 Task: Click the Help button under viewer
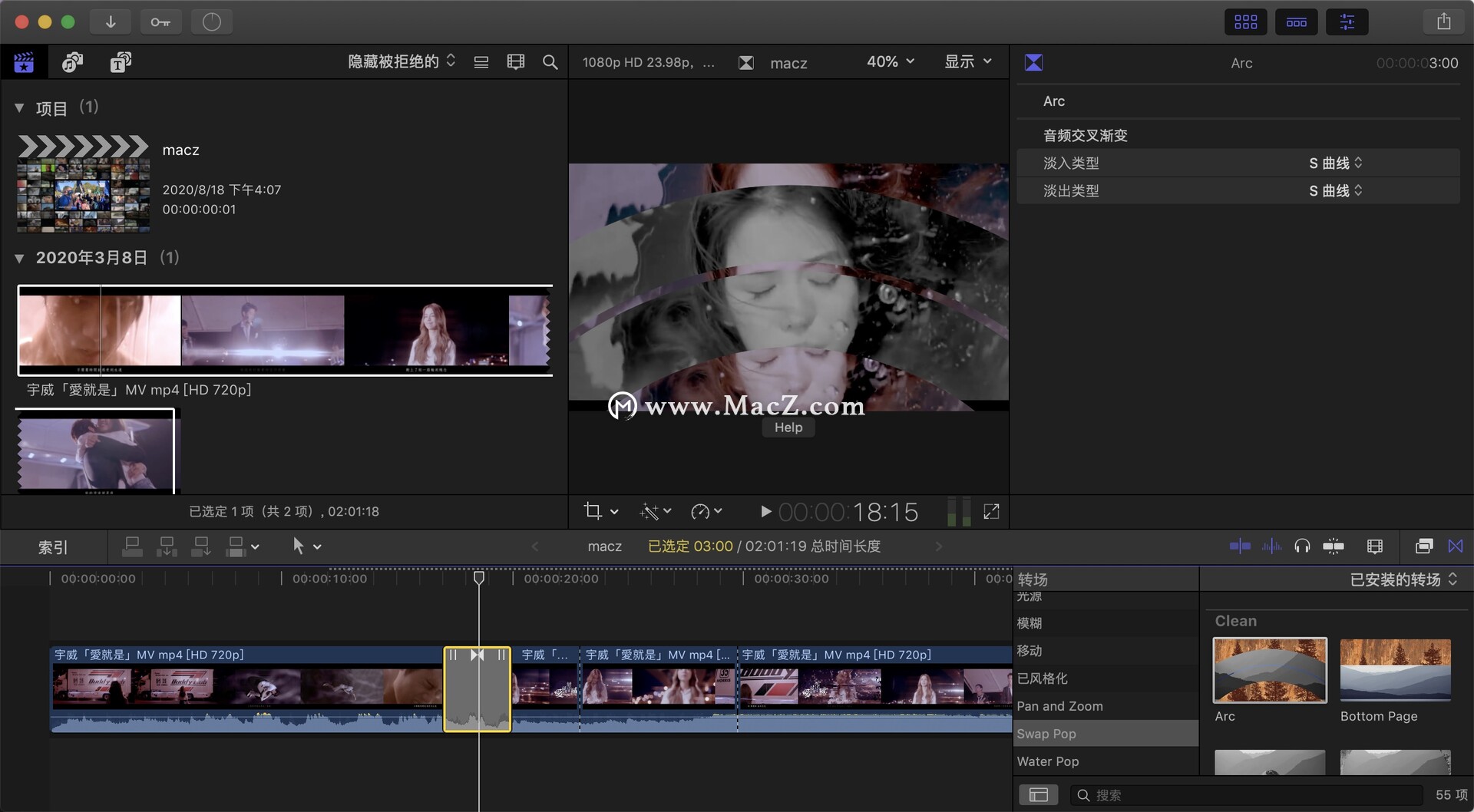tap(788, 427)
